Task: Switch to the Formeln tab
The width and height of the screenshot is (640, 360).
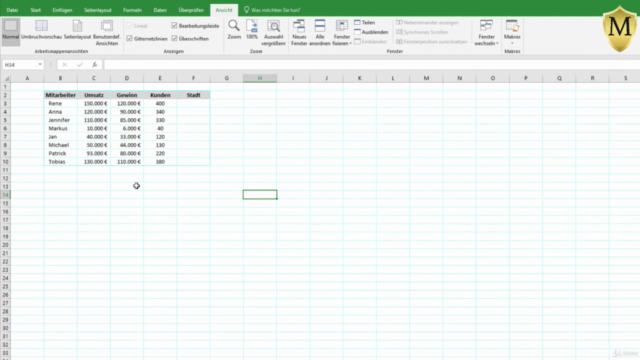Action: click(132, 10)
